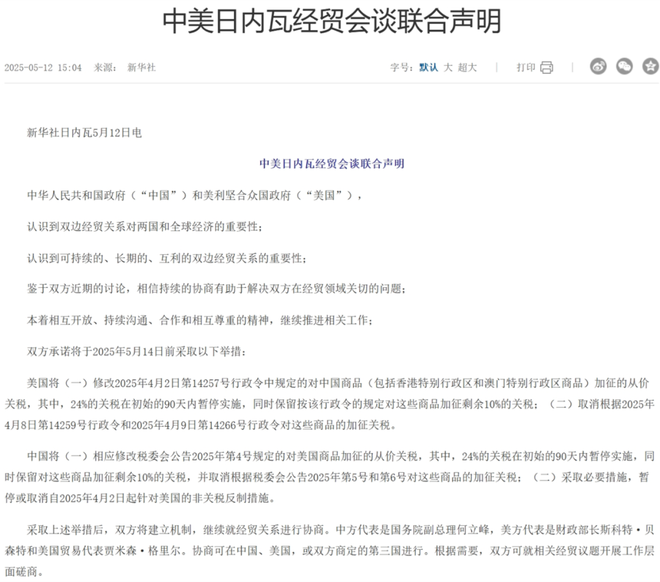
Task: Share the article via WeChat icon
Action: tap(624, 67)
